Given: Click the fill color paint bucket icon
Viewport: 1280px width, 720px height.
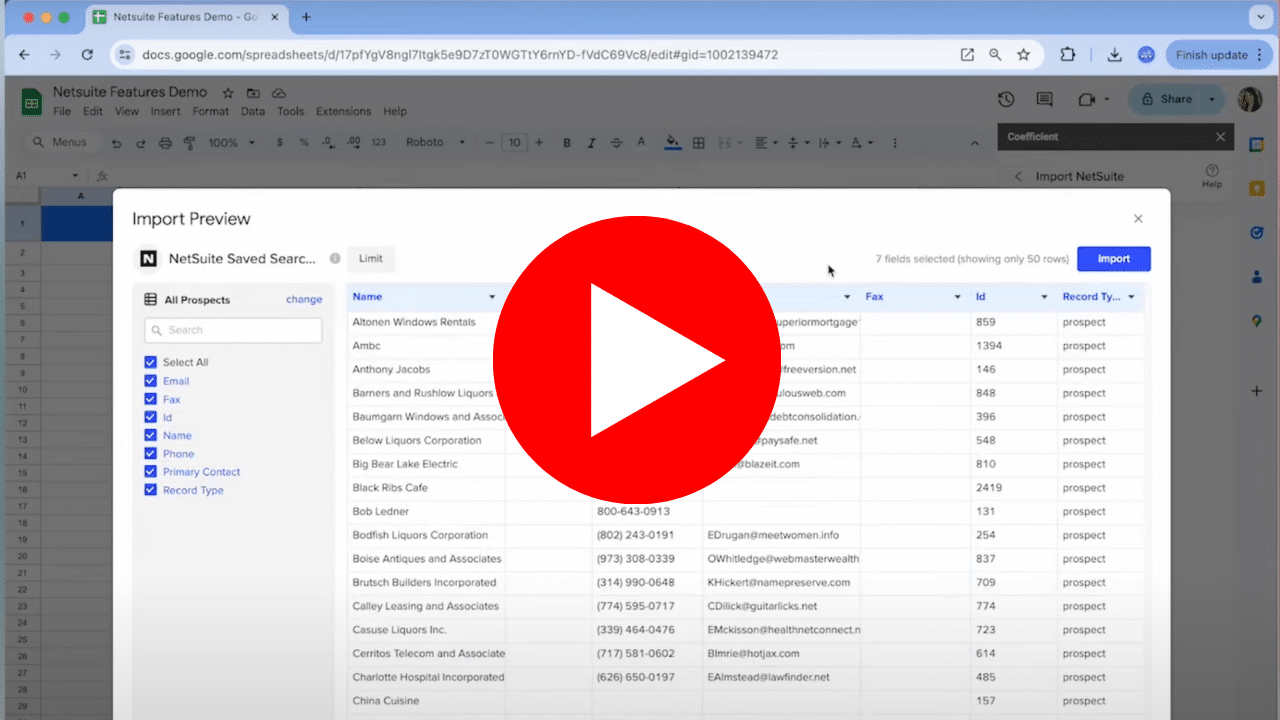Looking at the screenshot, I should coord(672,142).
